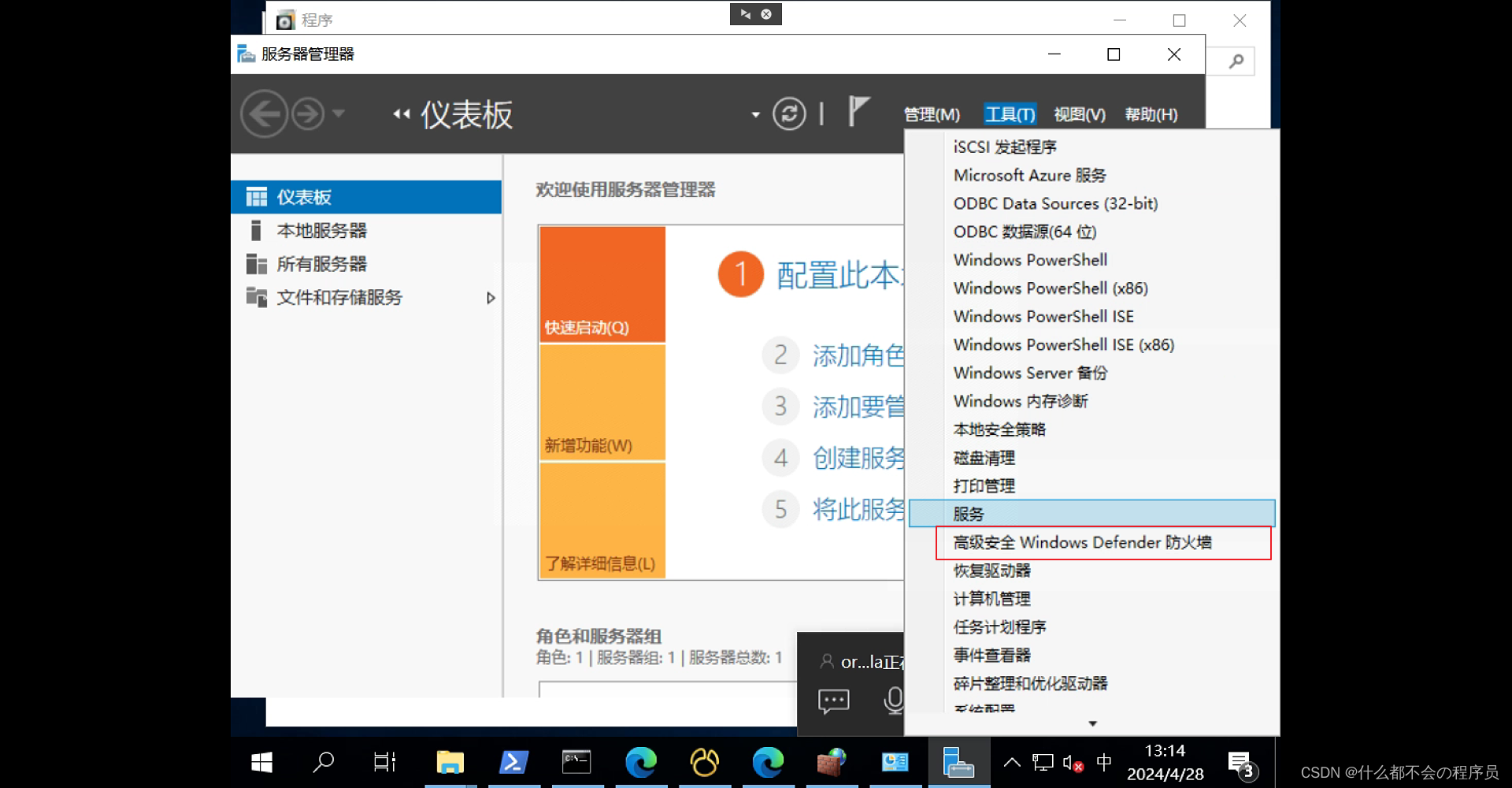Click the search magnifier in background 程序 window
This screenshot has height=788, width=1512.
pos(1236,61)
